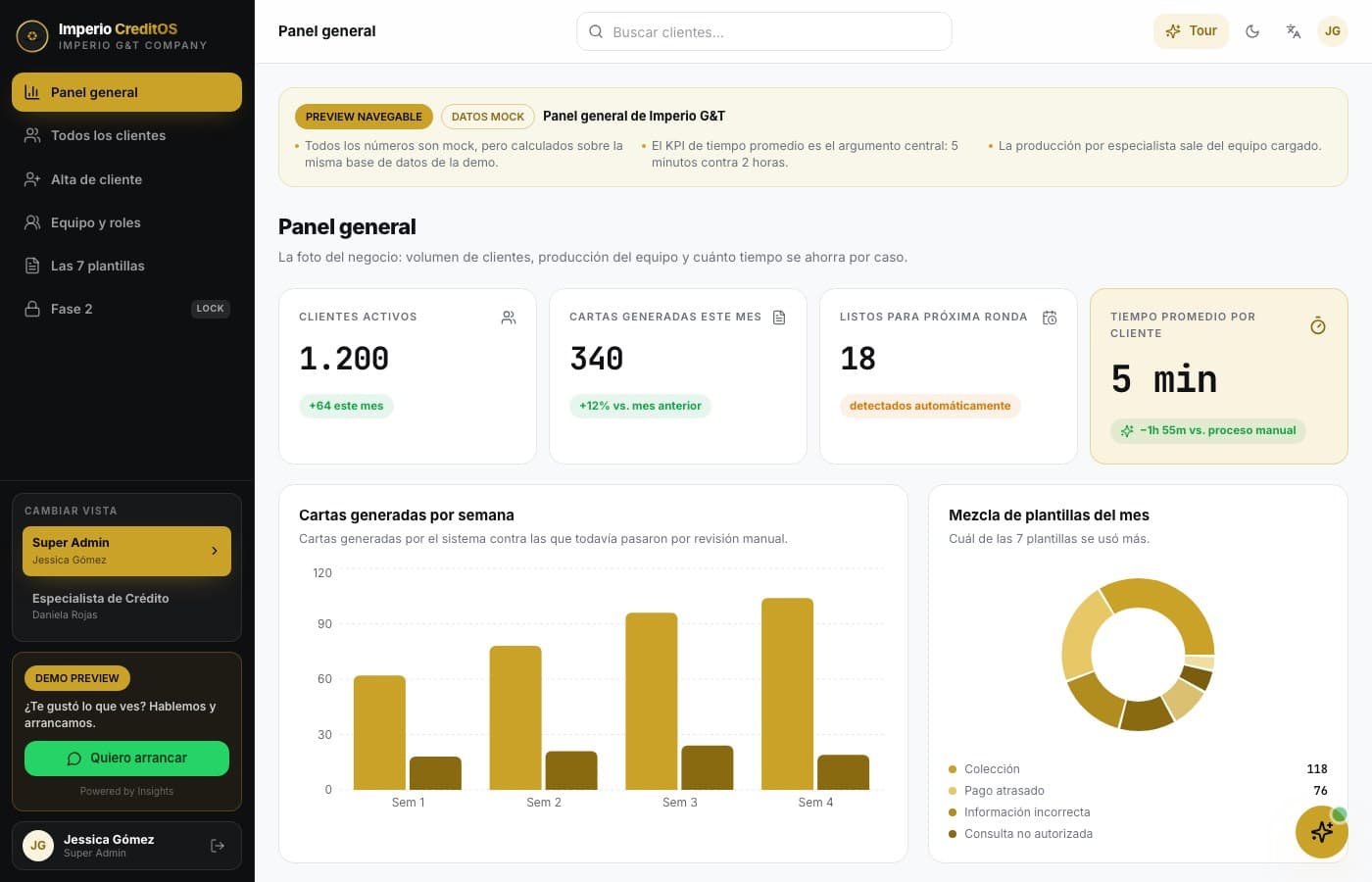Select Pago atrasado legend color dot
The width and height of the screenshot is (1372, 882).
point(953,791)
